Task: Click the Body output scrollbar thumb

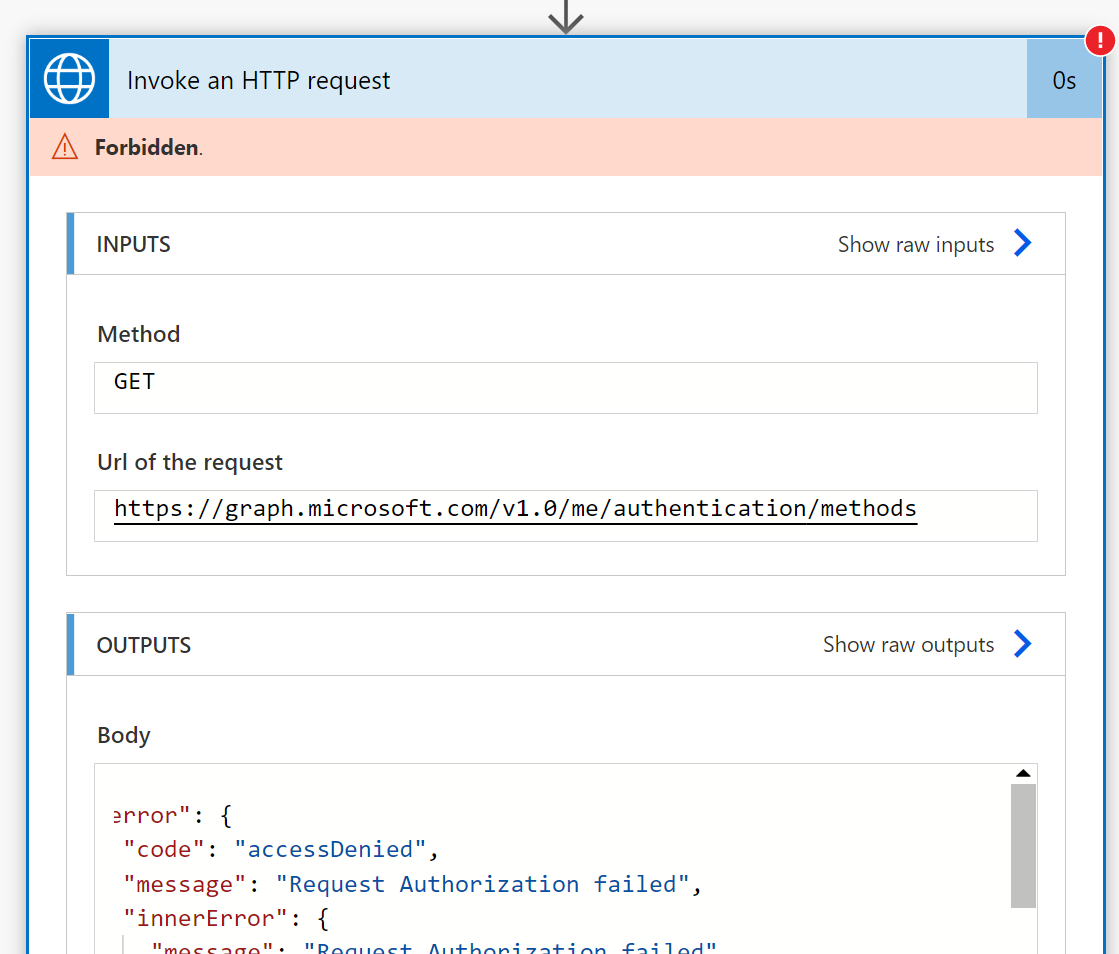Action: [x=1023, y=846]
